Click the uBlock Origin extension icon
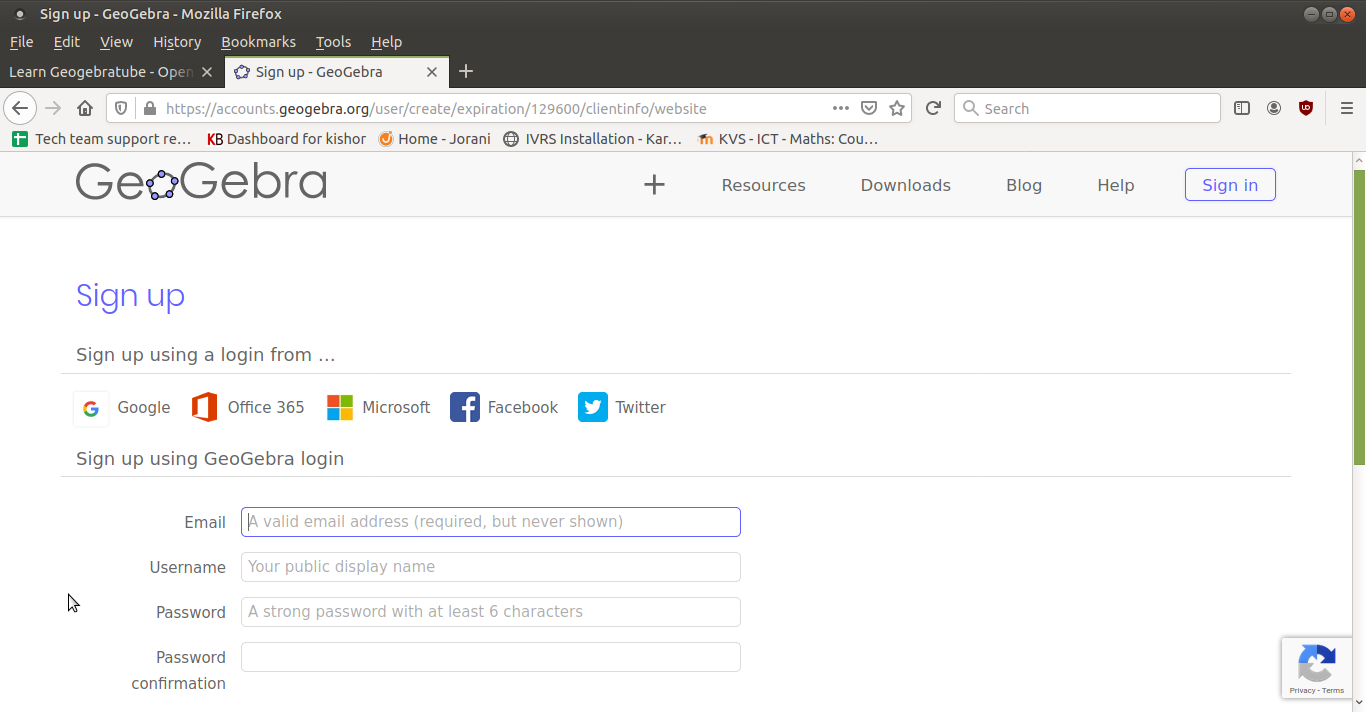Viewport: 1366px width, 712px height. point(1306,108)
